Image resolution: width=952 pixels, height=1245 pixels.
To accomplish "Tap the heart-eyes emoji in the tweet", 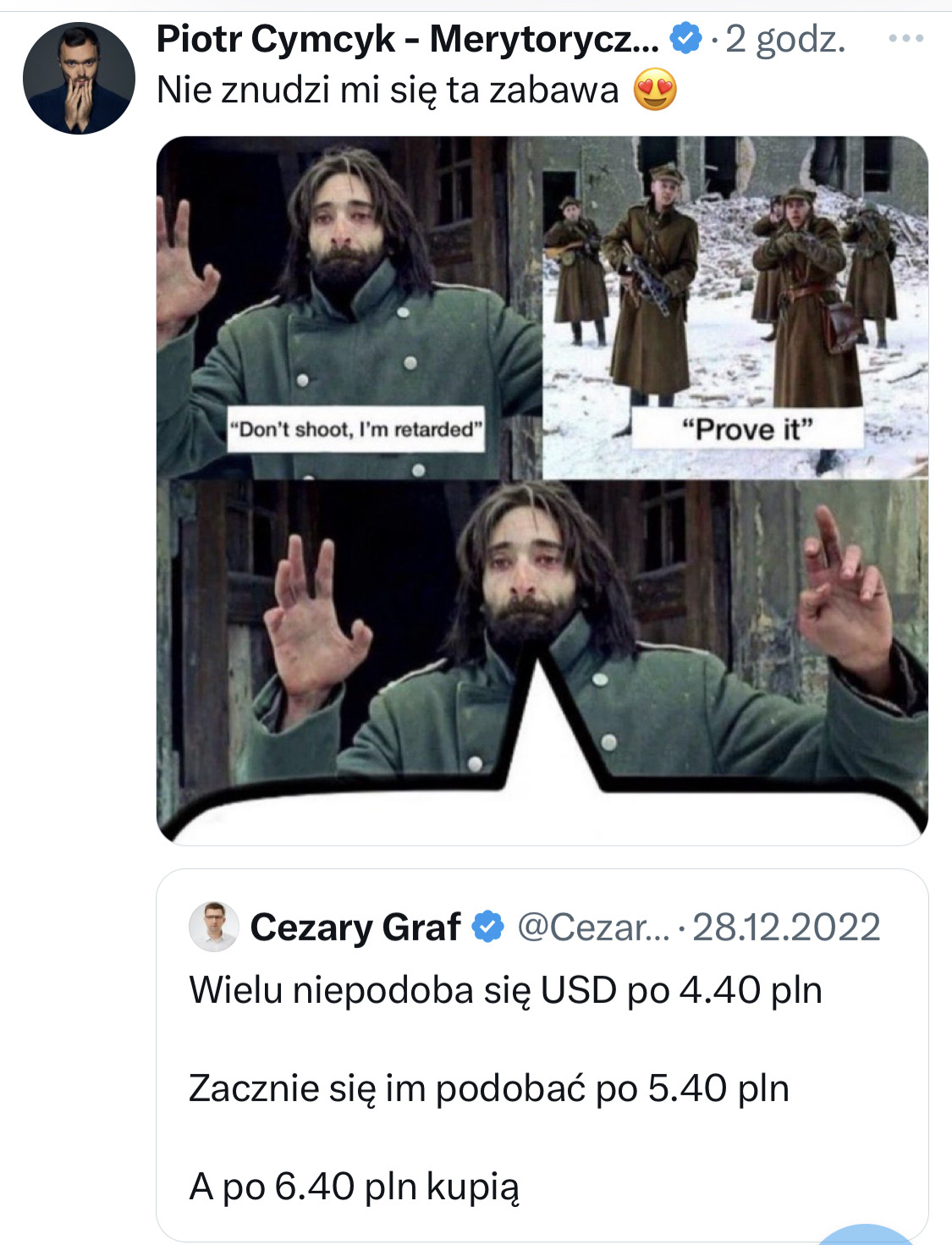I will click(655, 90).
